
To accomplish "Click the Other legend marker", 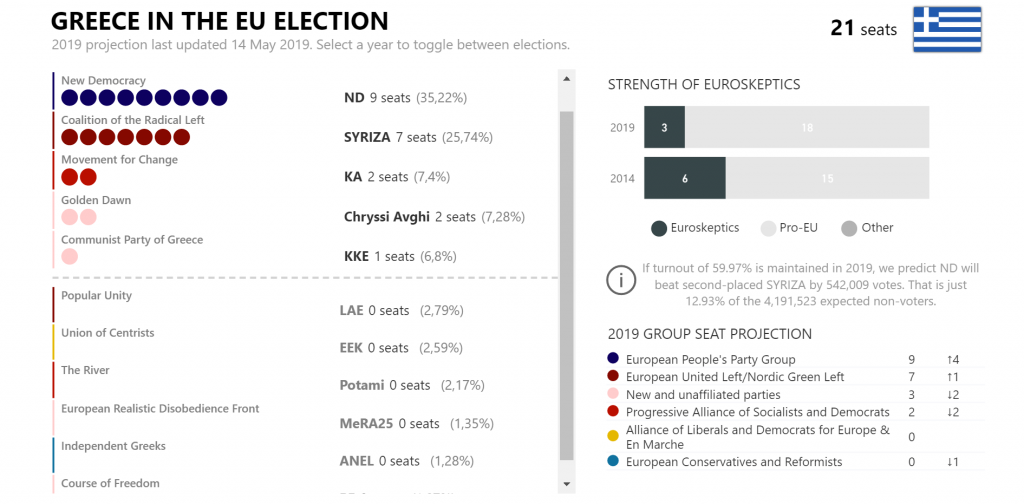I will [849, 228].
